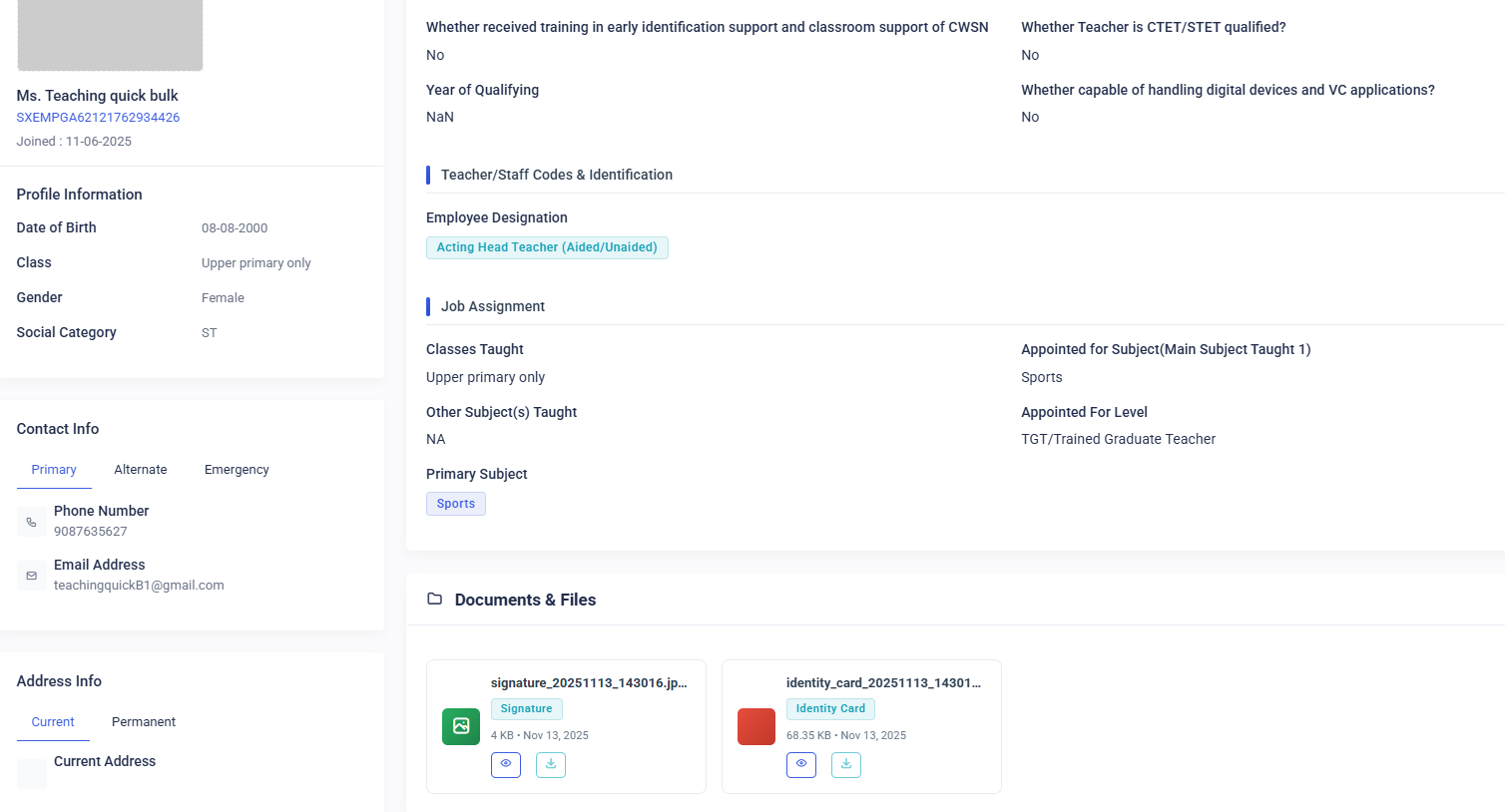Click the green signature image file icon

tap(461, 726)
